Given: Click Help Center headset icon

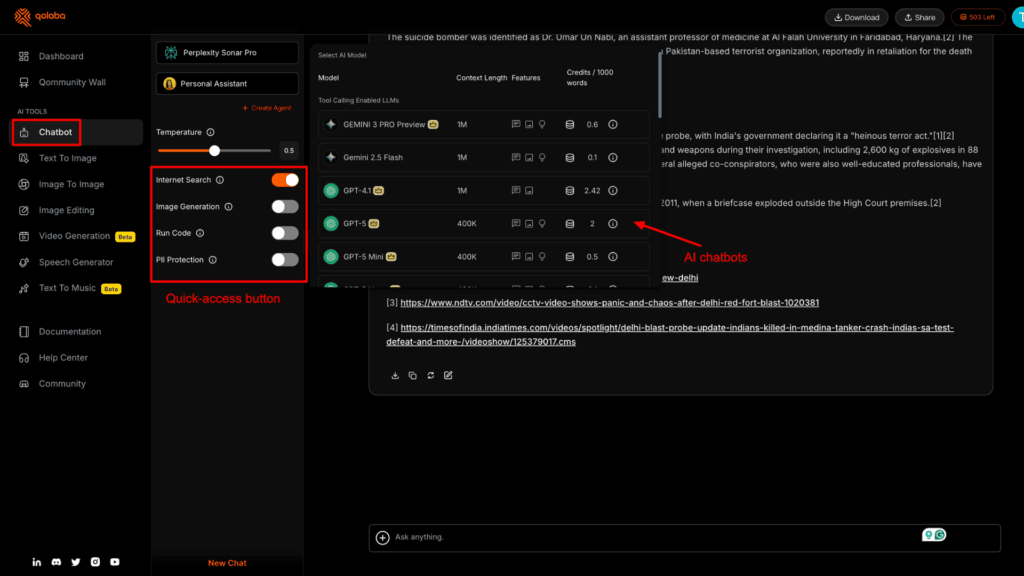Looking at the screenshot, I should click(x=24, y=358).
